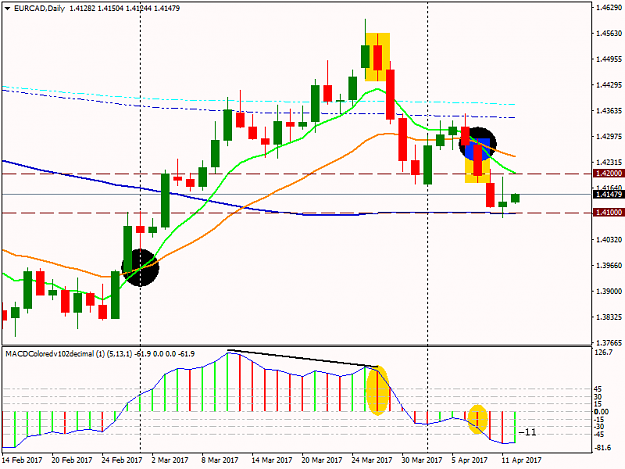Select the 1.44955 price scale label
The image size is (625, 469).
point(609,59)
